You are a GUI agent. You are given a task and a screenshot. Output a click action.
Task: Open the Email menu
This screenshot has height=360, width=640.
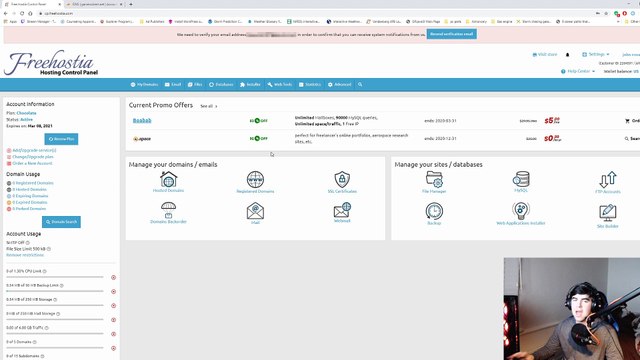click(x=173, y=84)
